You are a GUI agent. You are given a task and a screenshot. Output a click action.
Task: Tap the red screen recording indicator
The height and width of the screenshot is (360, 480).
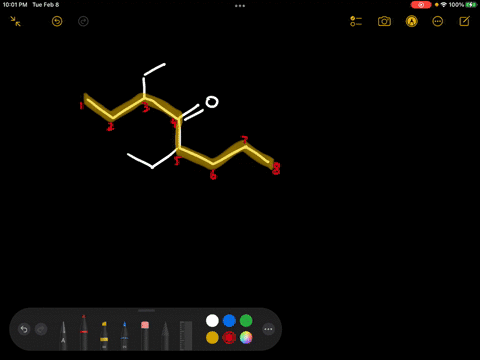421,5
